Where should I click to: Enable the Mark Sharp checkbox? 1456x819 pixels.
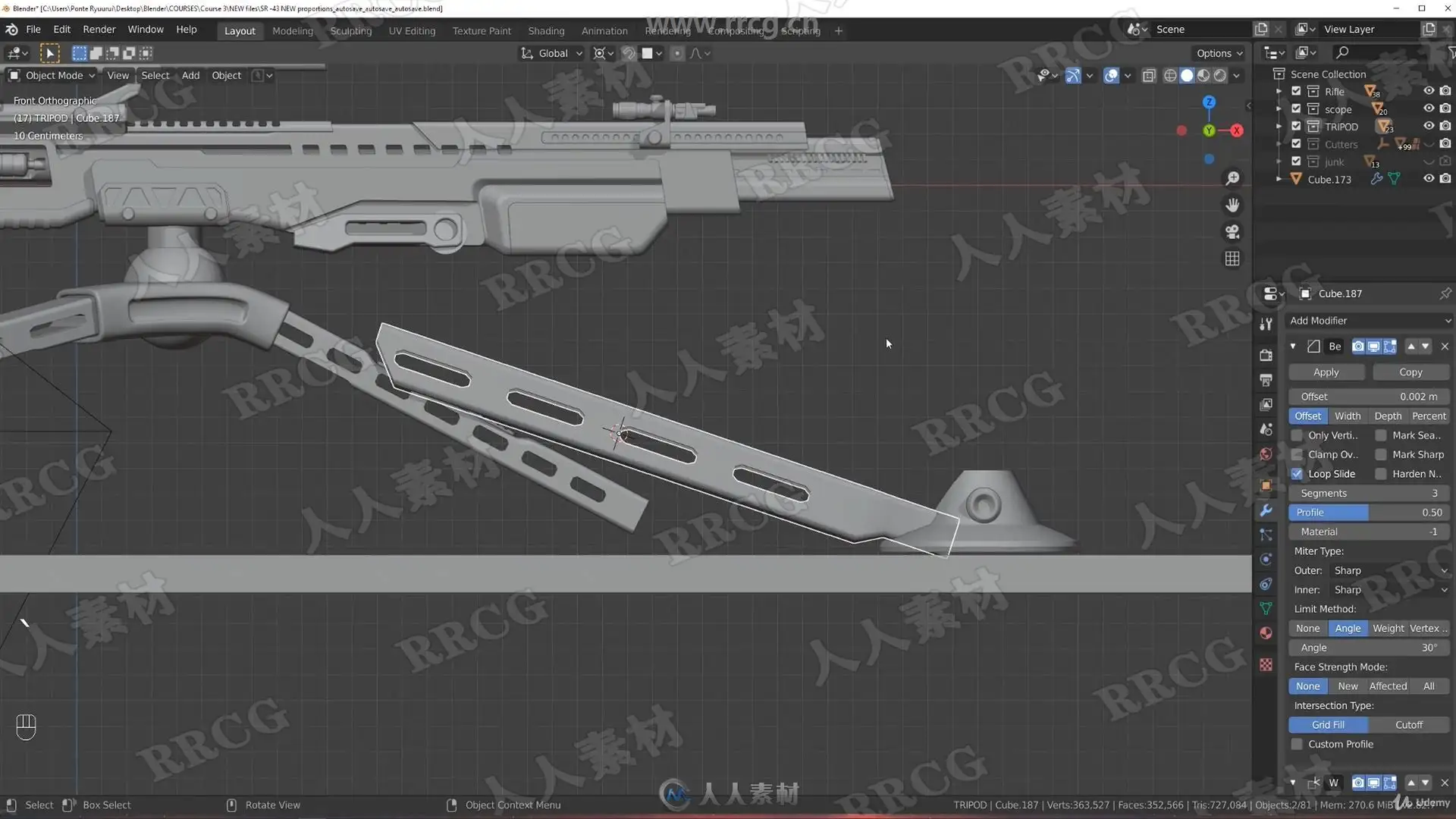pyautogui.click(x=1381, y=454)
